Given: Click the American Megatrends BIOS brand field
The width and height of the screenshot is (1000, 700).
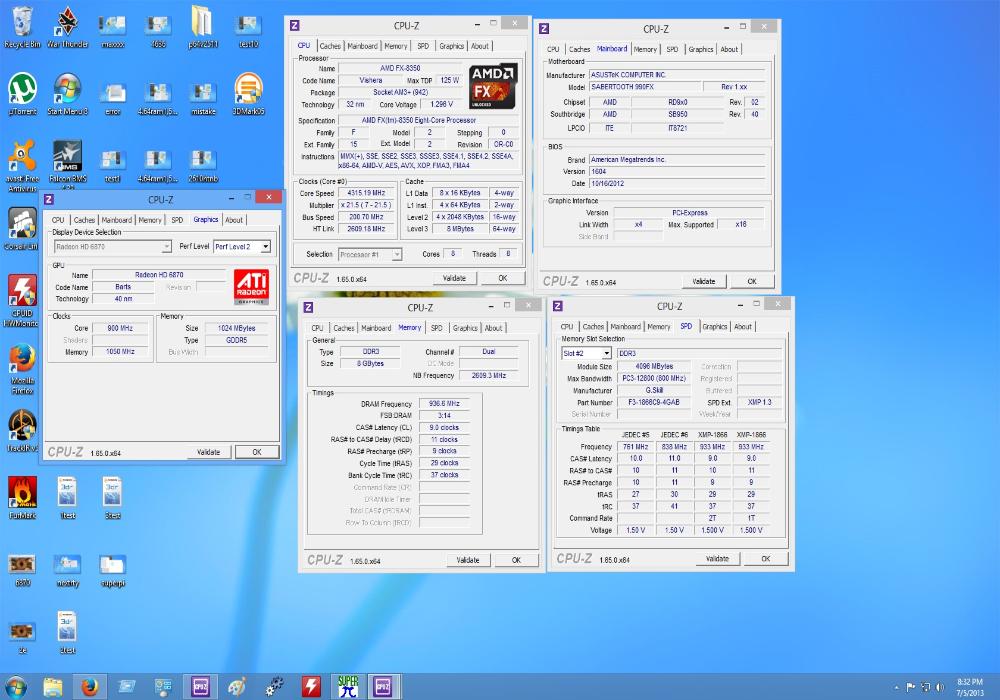Looking at the screenshot, I should 677,159.
